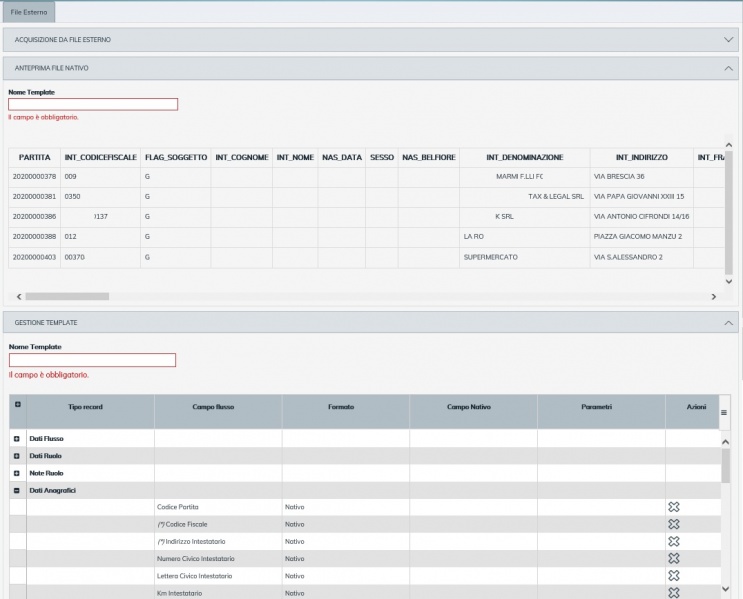The image size is (743, 599).
Task: Collapse the Anteprima File Nativo panel
Action: tap(728, 68)
